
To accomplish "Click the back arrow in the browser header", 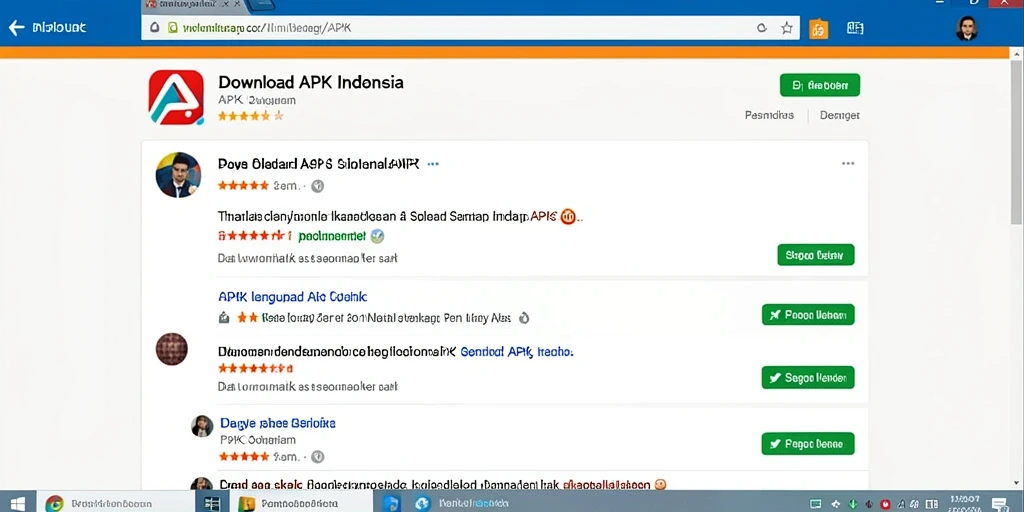I will (x=16, y=27).
